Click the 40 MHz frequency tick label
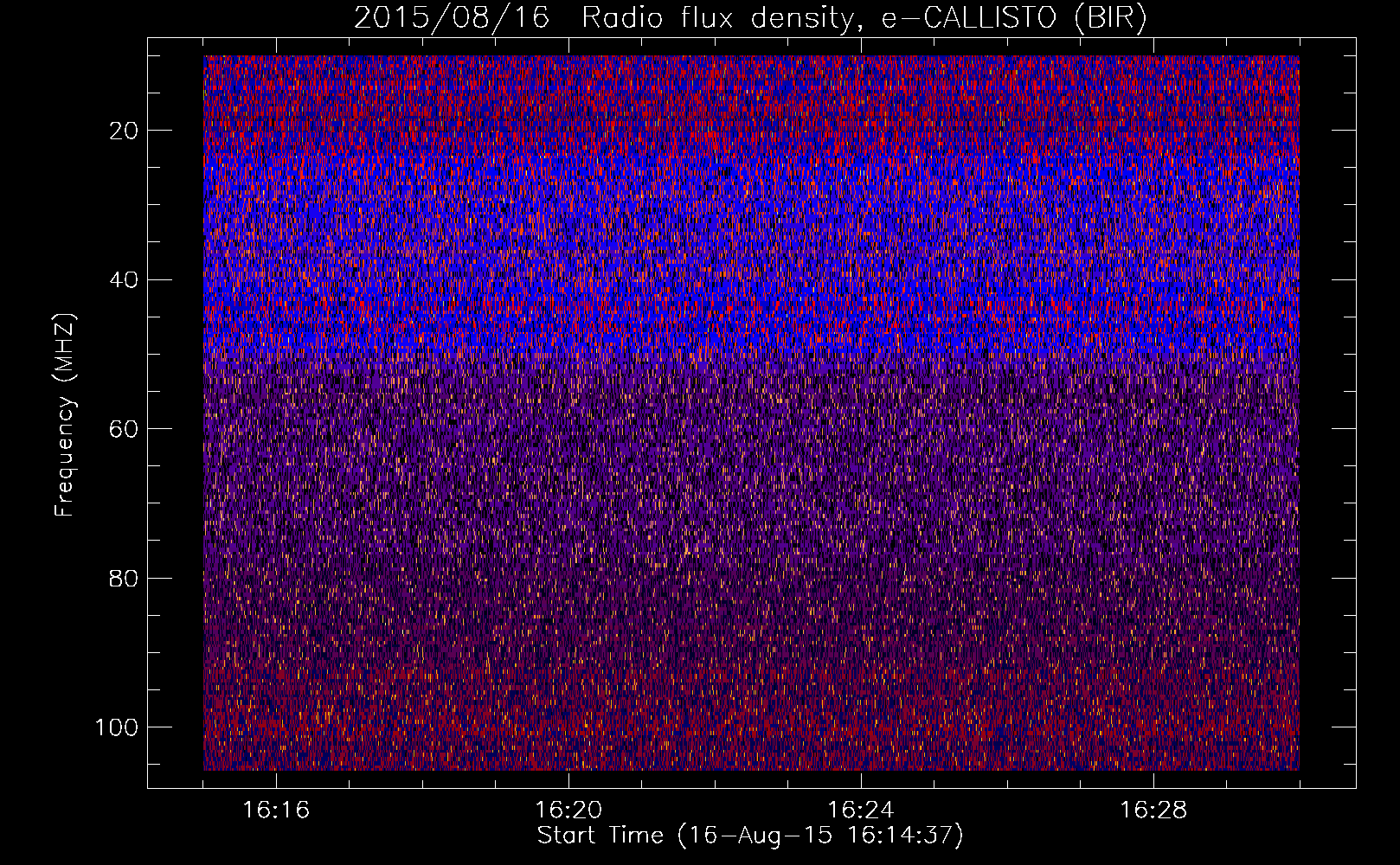This screenshot has width=1400, height=865. point(125,280)
